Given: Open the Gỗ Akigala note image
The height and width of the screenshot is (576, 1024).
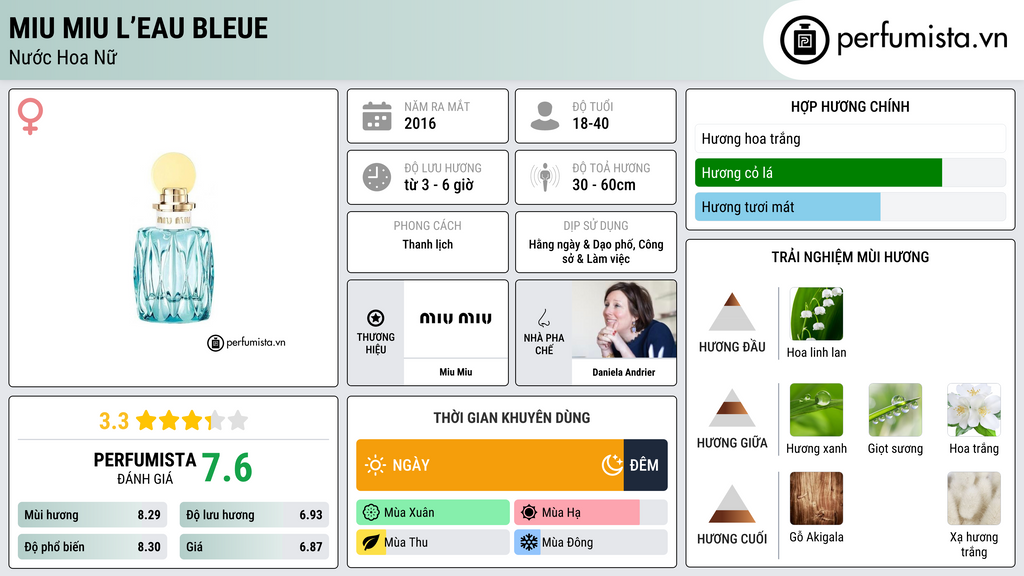Looking at the screenshot, I should coord(816,498).
